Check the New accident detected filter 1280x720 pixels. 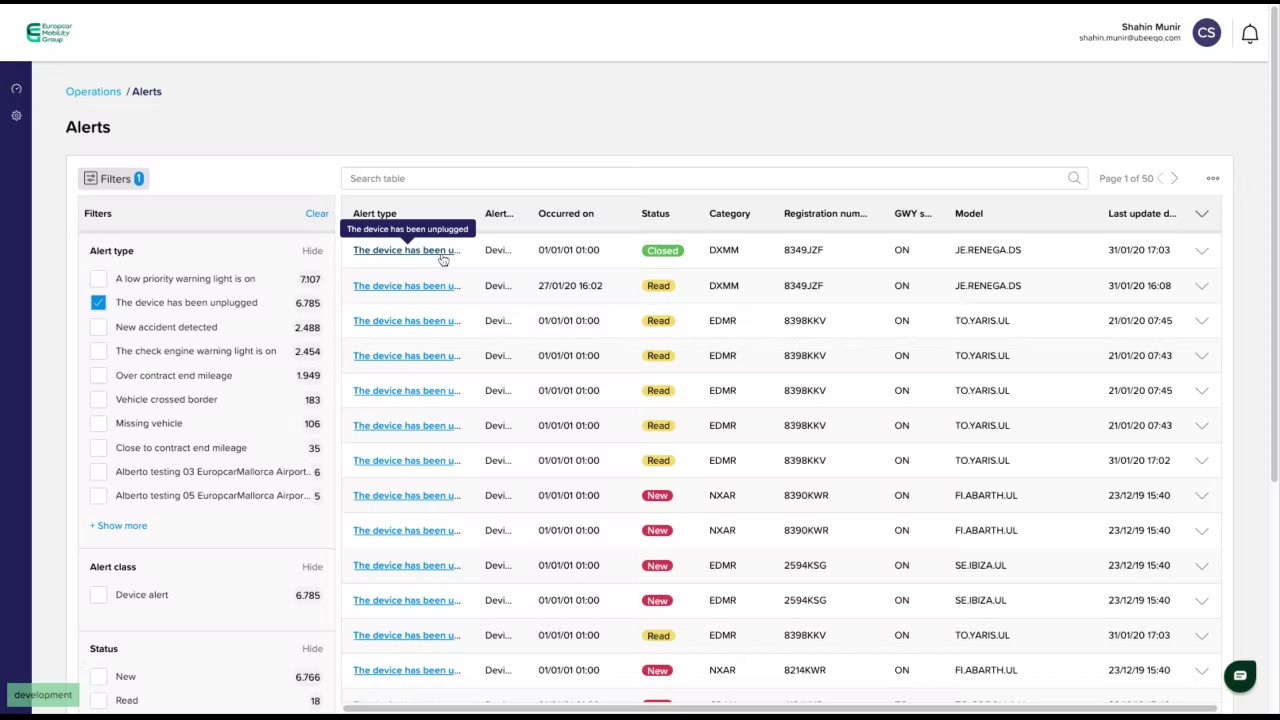tap(98, 327)
